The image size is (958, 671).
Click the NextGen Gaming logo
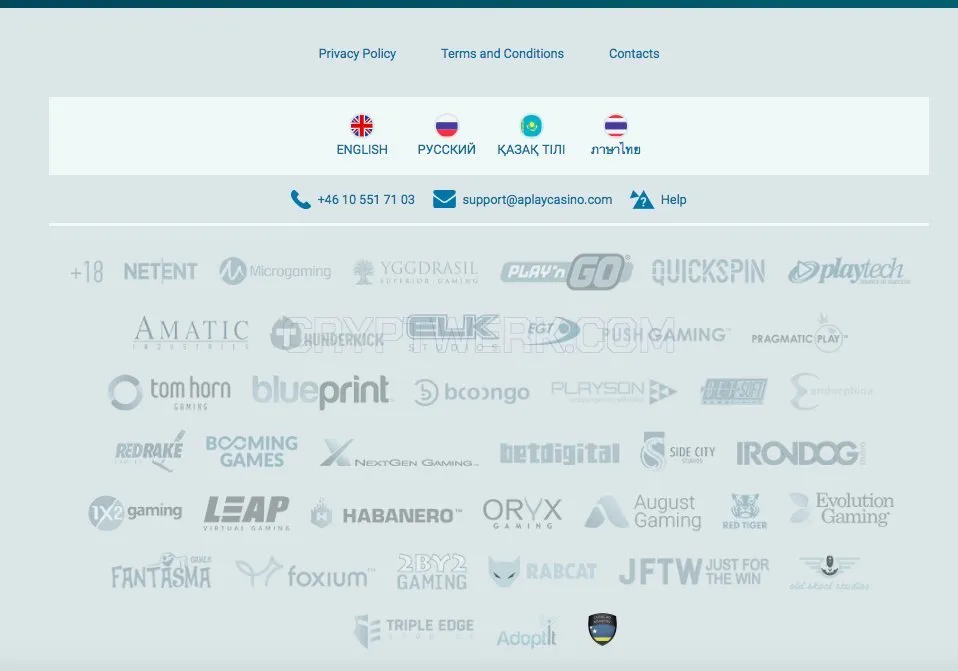[x=399, y=453]
